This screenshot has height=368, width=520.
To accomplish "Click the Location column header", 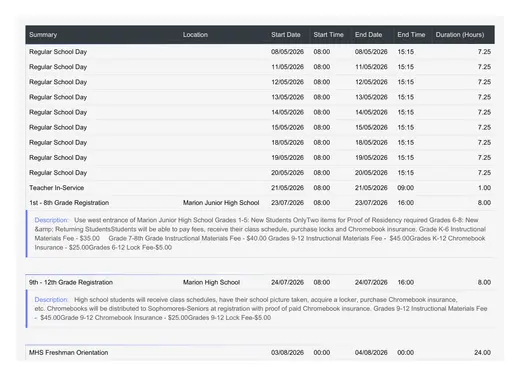I will [195, 35].
